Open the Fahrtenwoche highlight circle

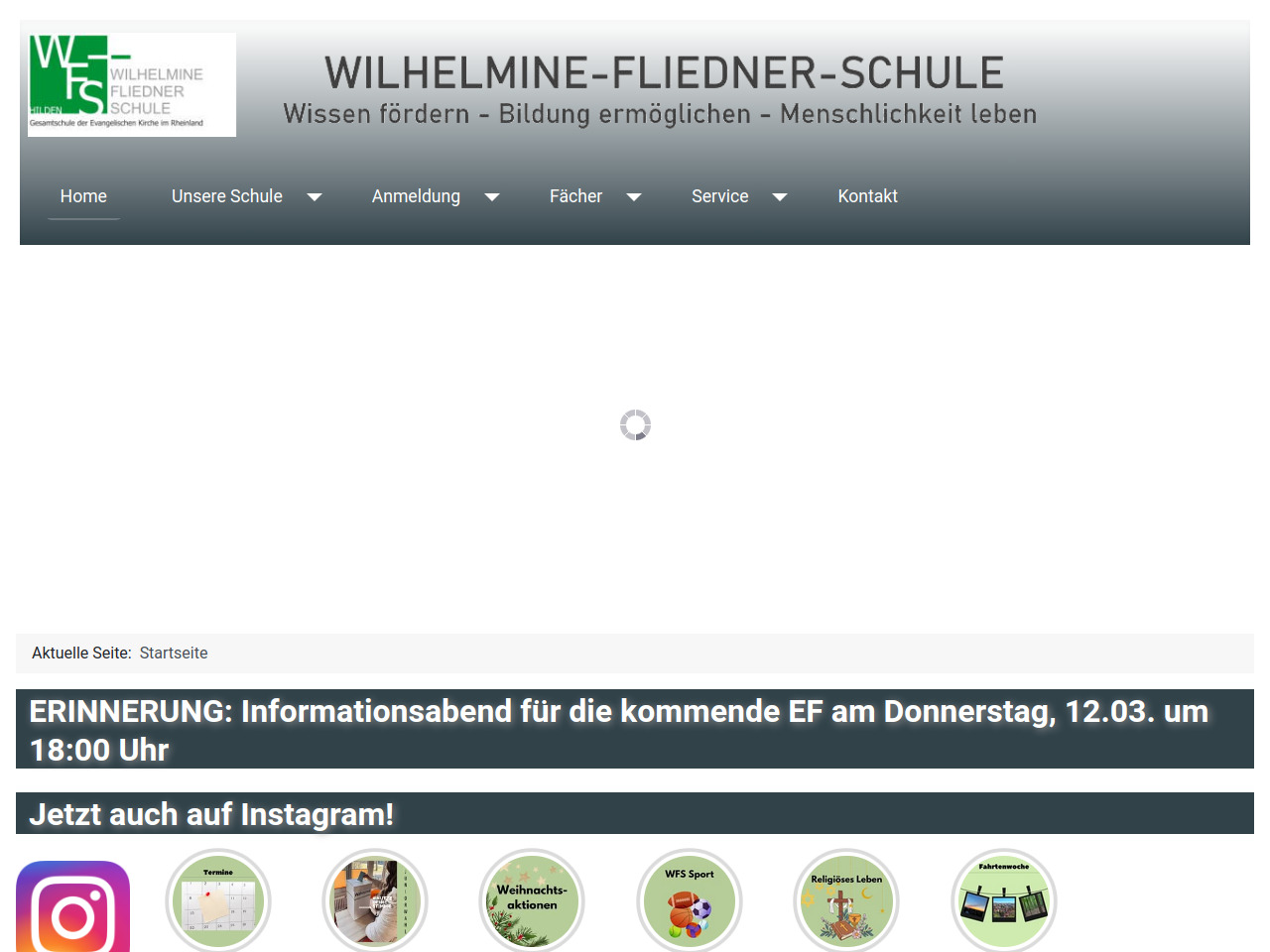[1004, 901]
